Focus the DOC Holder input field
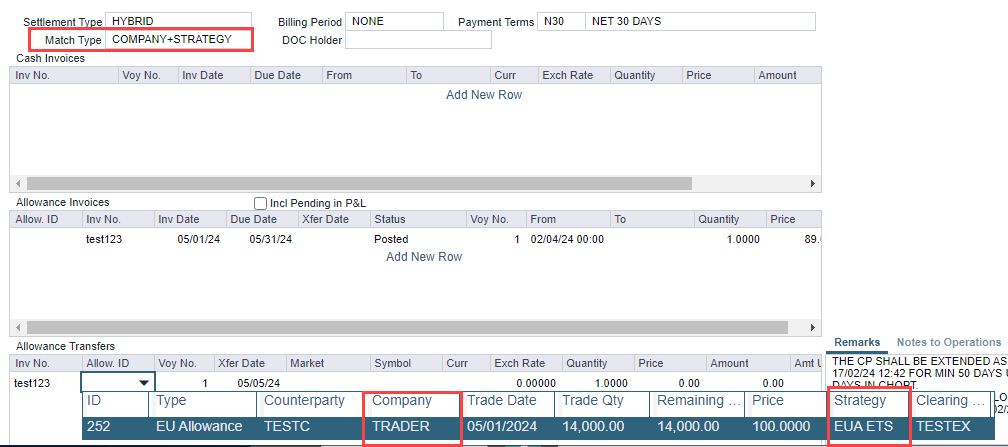 click(418, 40)
